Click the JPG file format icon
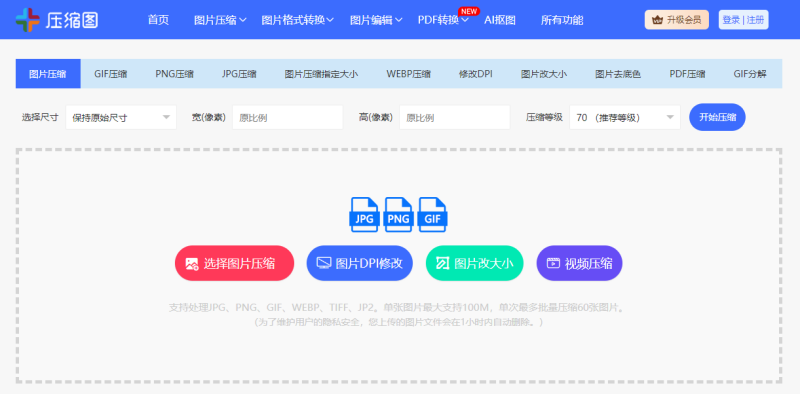Screen dimensions: 800x394 pyautogui.click(x=364, y=215)
